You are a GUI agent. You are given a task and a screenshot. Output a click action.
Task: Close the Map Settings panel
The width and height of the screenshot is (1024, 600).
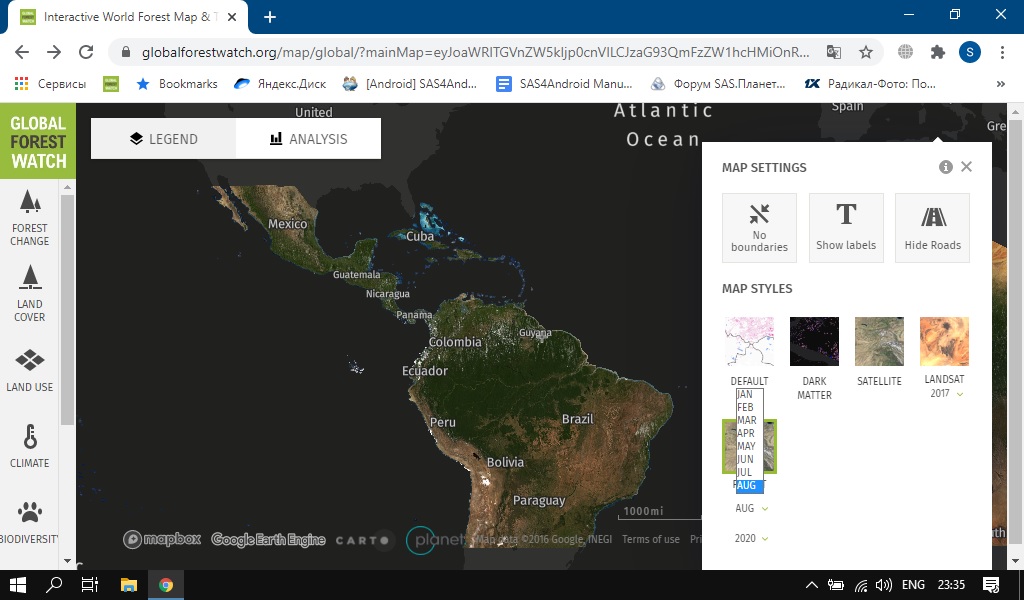point(966,167)
